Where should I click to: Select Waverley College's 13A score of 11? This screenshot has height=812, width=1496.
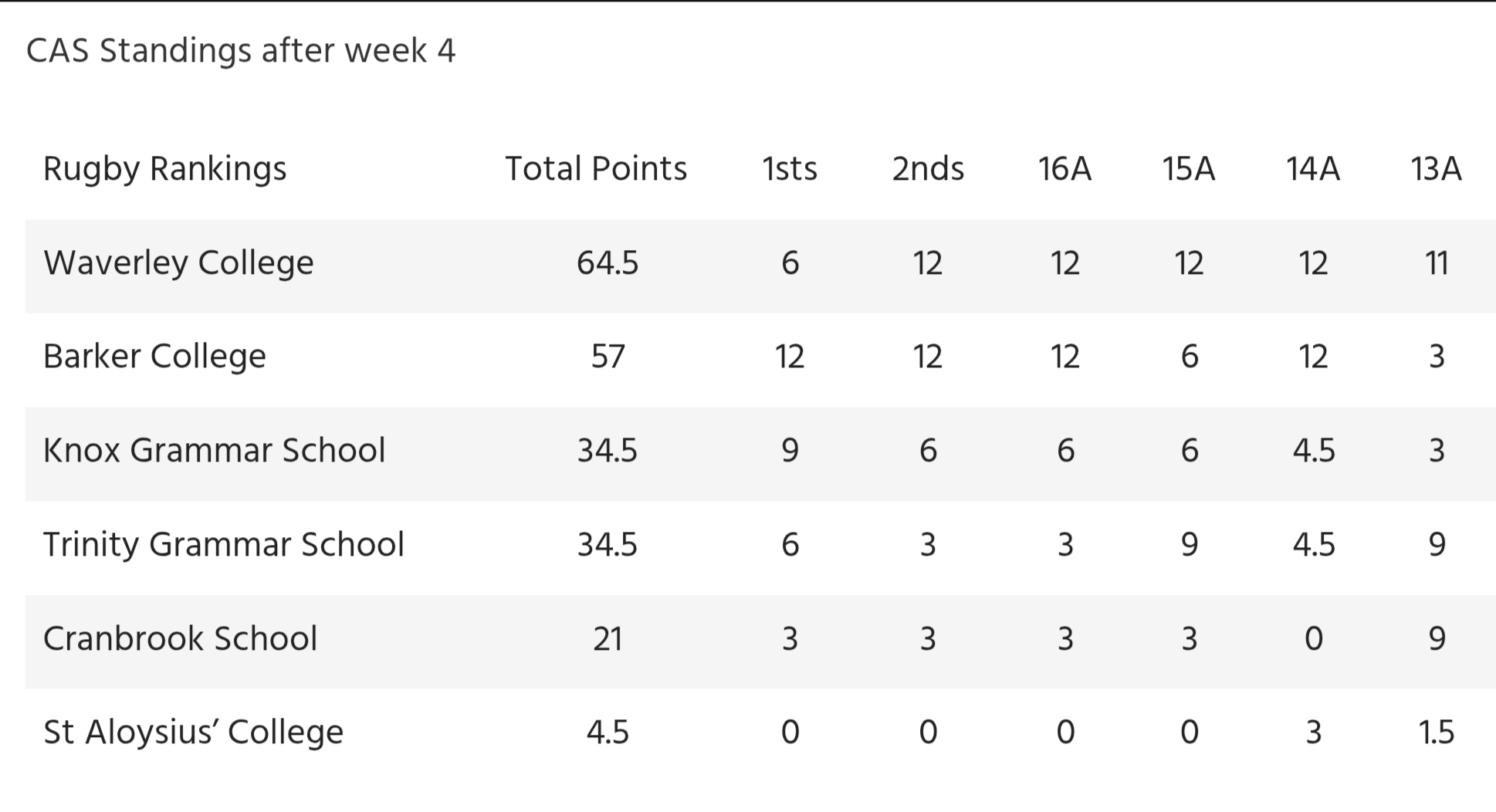pyautogui.click(x=1437, y=263)
